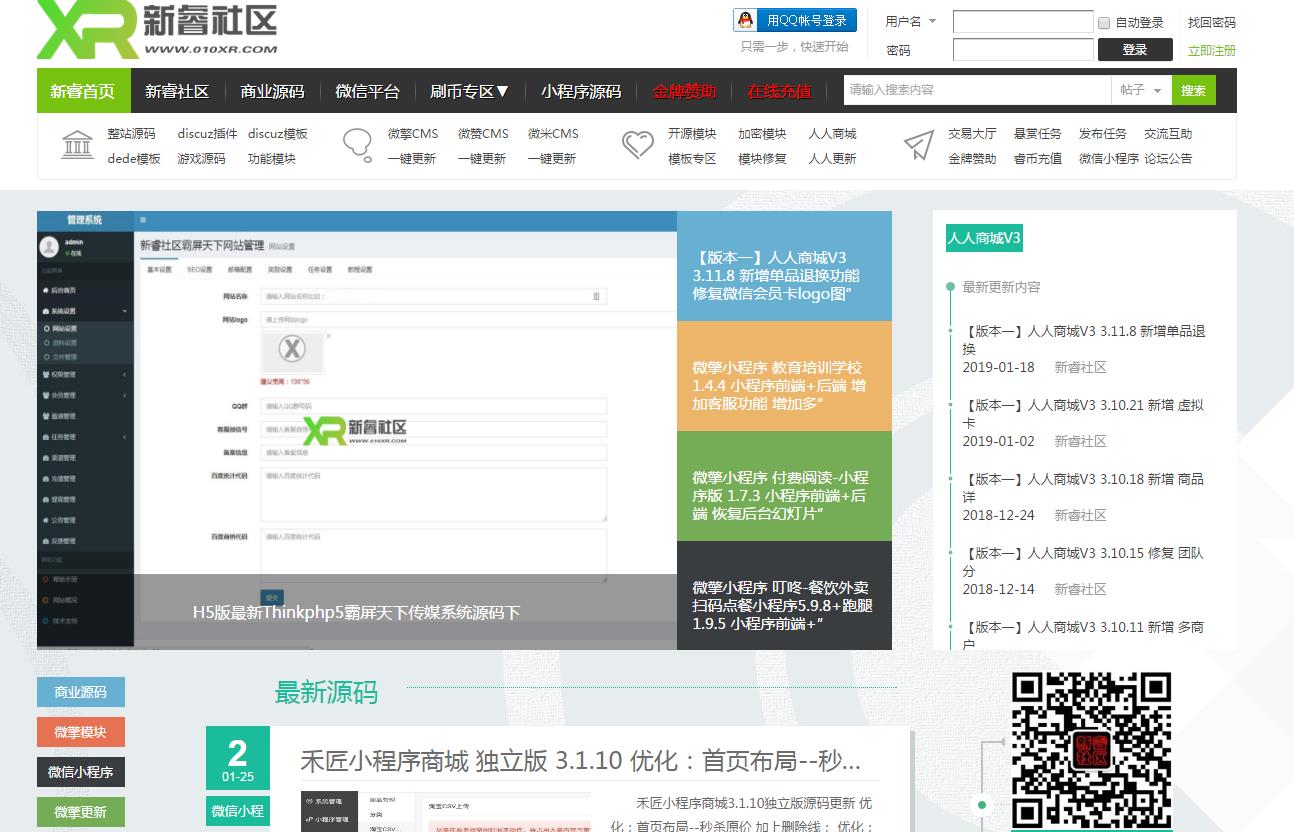
Task: Open 微米CMS link
Action: click(x=553, y=133)
